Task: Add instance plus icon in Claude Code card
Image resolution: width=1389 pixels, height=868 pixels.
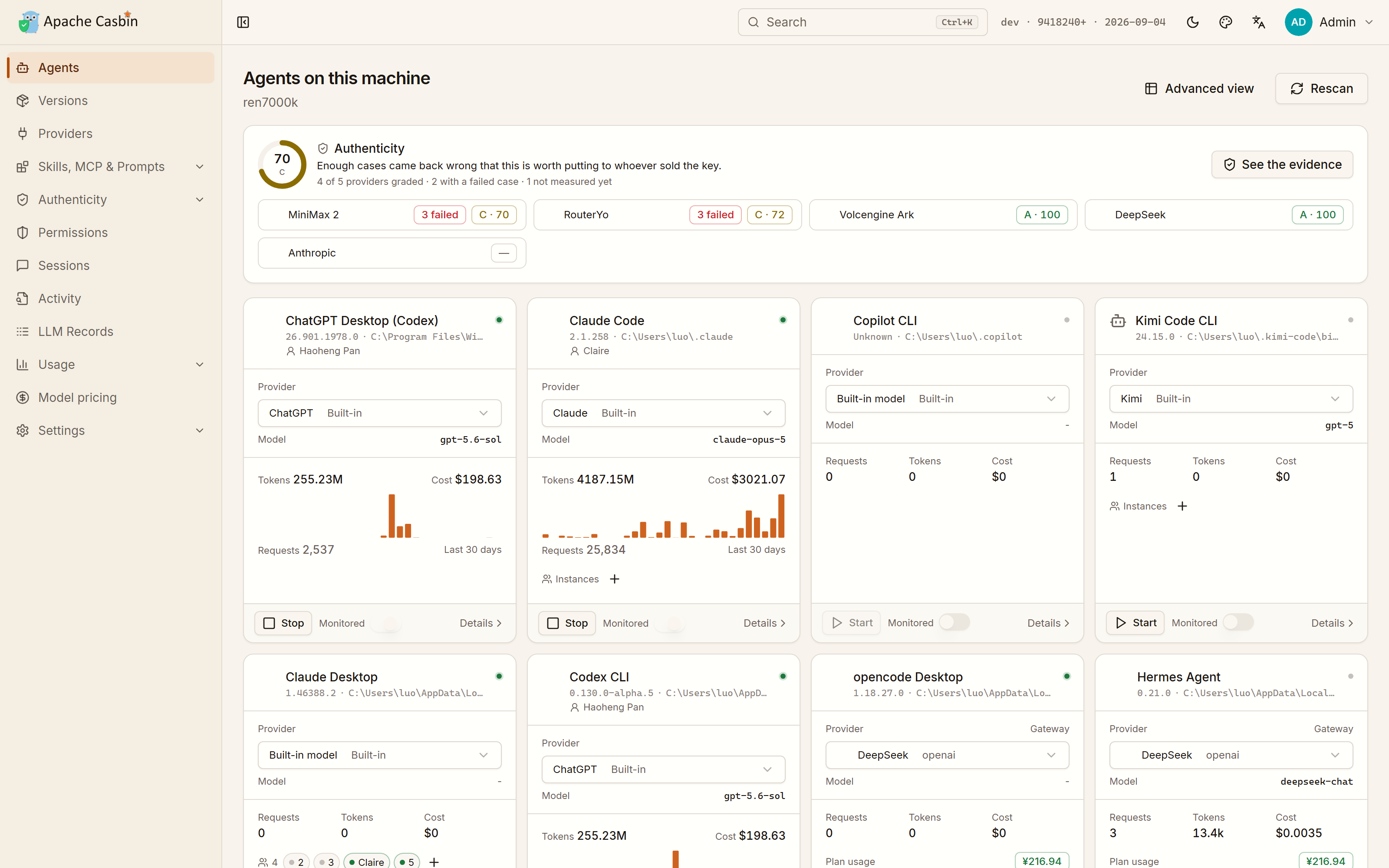Action: point(615,579)
